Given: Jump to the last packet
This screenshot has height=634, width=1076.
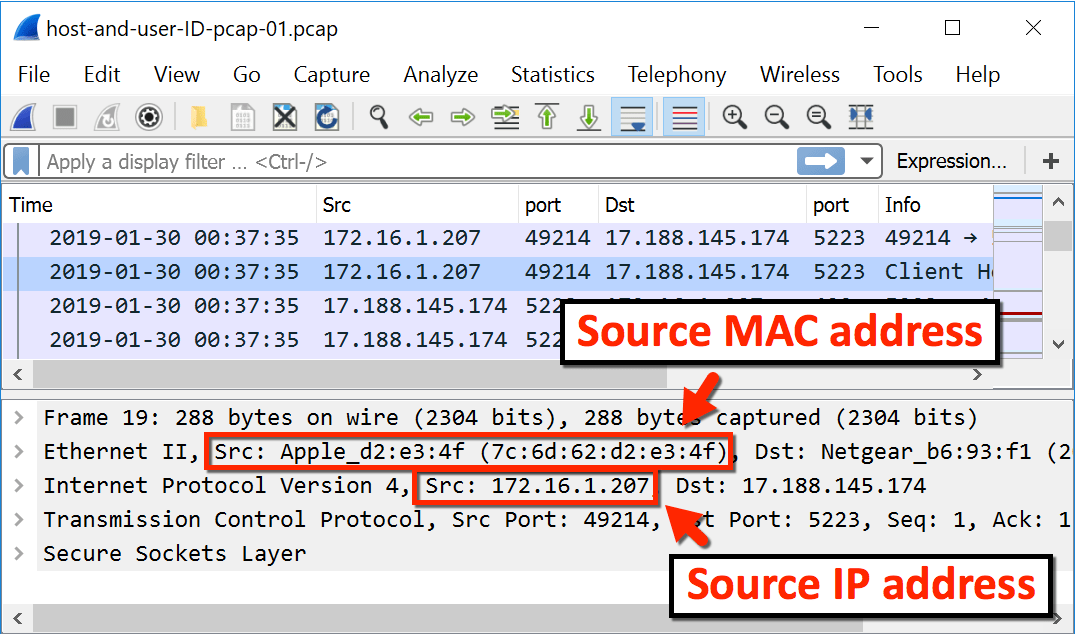Looking at the screenshot, I should pos(589,117).
